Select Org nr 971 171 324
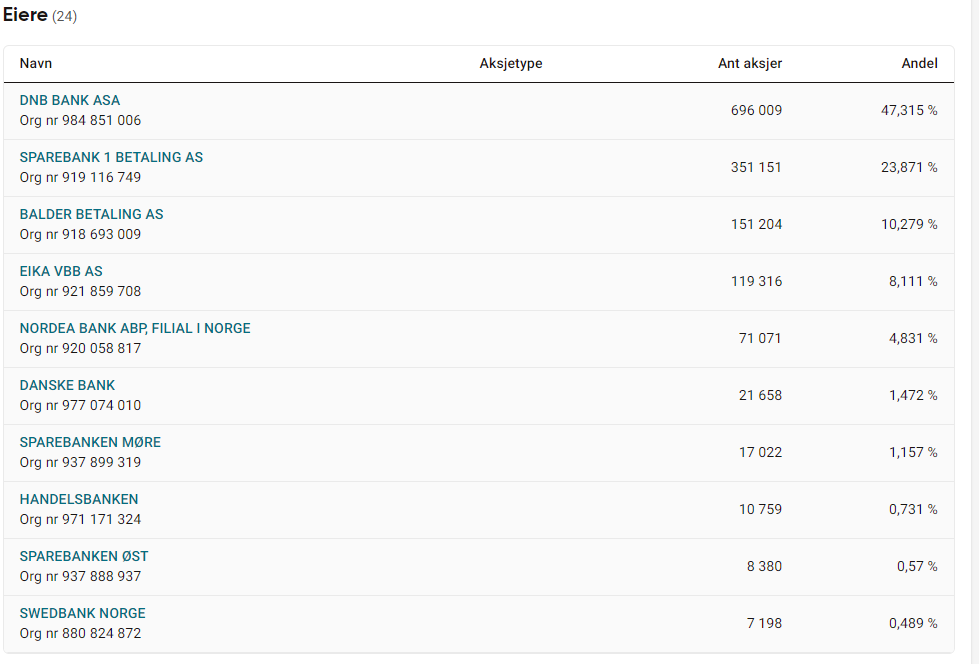This screenshot has width=979, height=664. pos(81,519)
